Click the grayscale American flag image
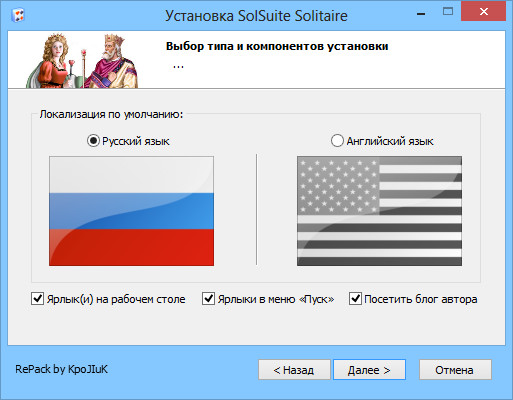This screenshot has height=400, width=513. [x=379, y=211]
